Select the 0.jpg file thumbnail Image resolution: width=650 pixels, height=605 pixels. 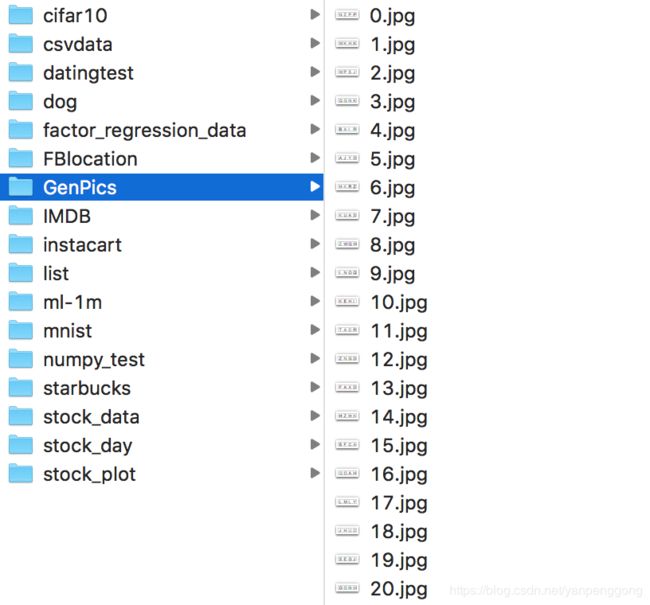(347, 15)
